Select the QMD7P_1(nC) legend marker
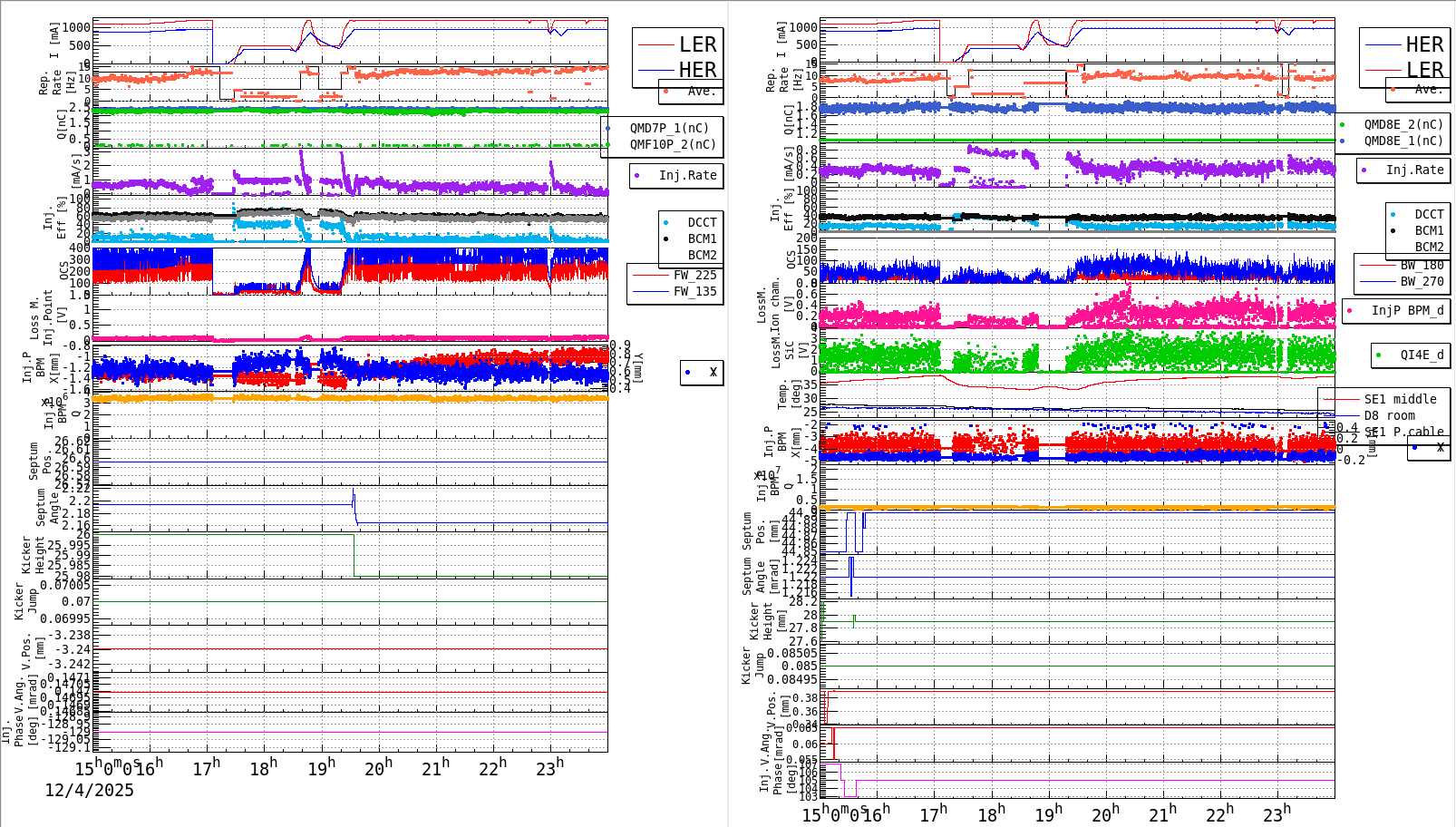Screen dimensions: 1456x827 pos(609,129)
